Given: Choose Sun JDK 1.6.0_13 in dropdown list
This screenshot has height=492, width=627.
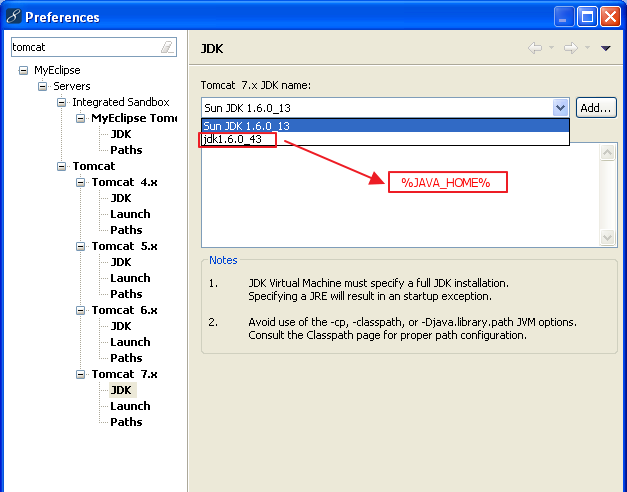Looking at the screenshot, I should 385,126.
